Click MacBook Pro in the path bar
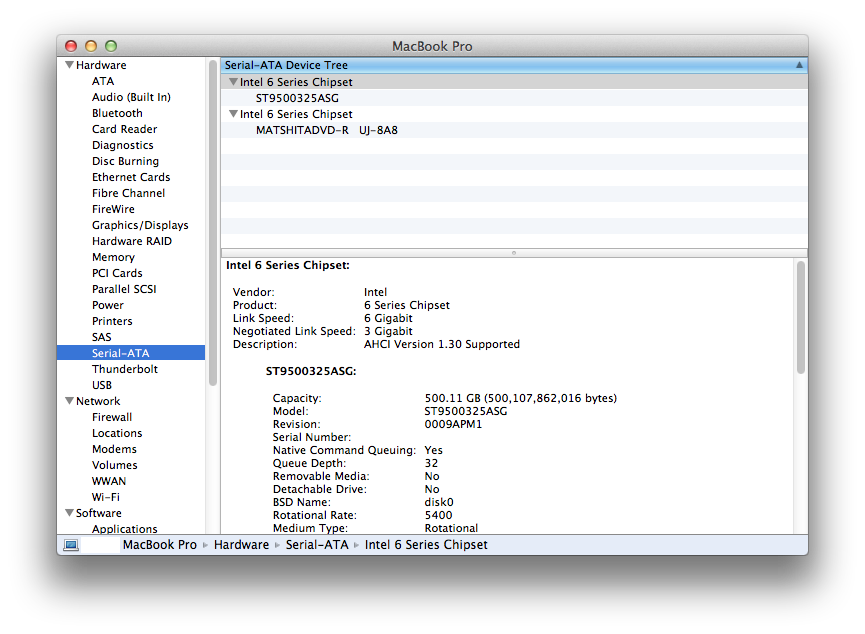 [x=160, y=545]
